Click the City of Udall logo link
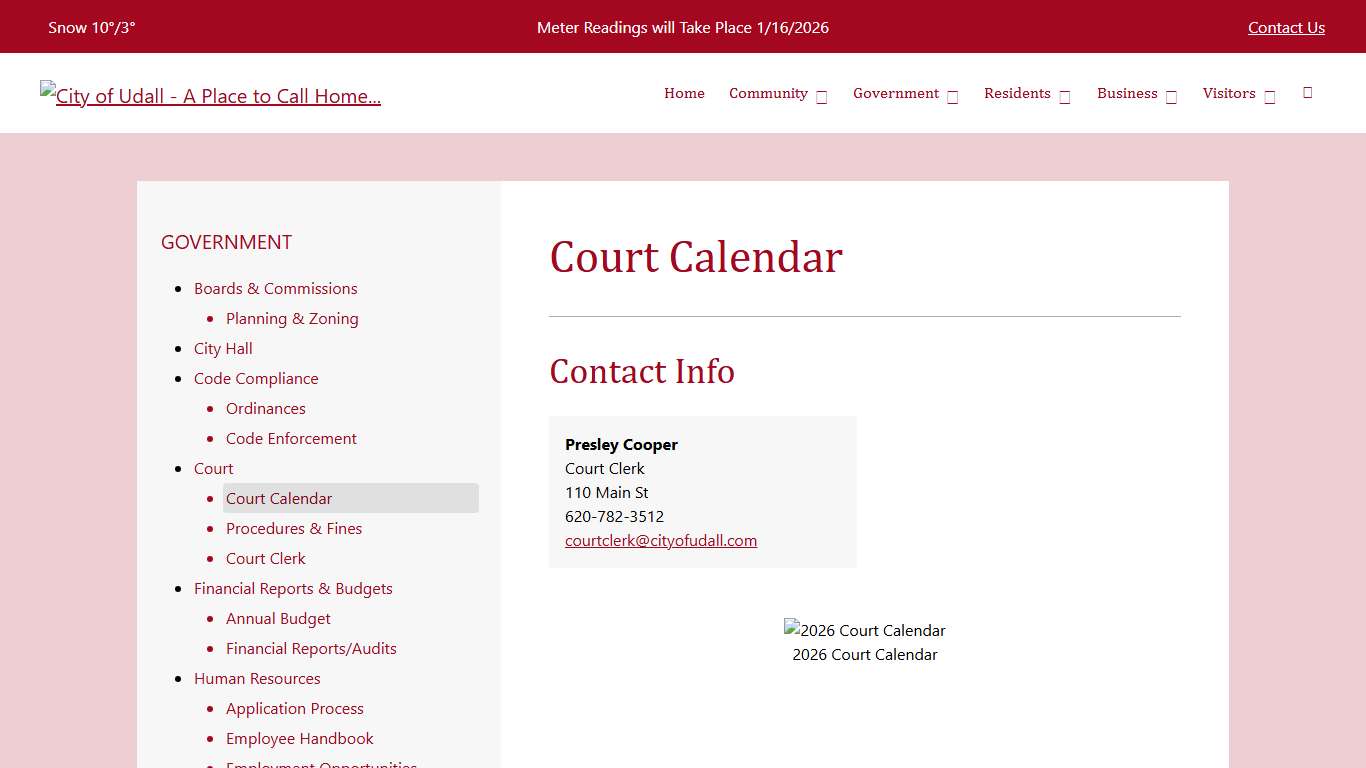This screenshot has width=1366, height=768. [210, 95]
